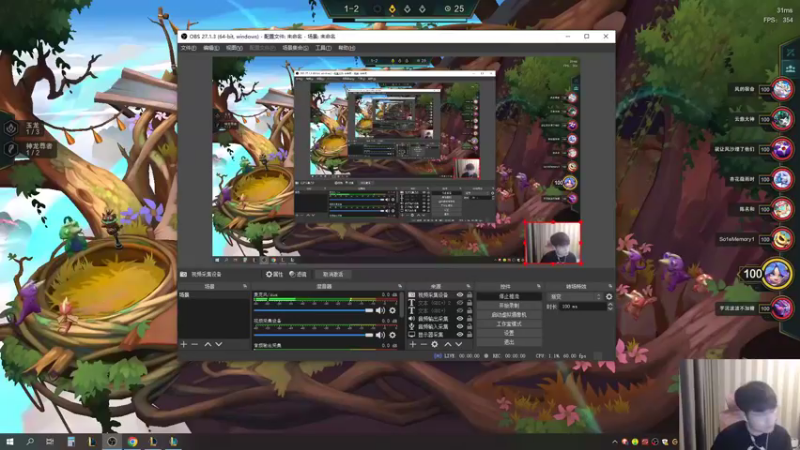Click the transition duration 300 ms field
Viewport: 800px width, 450px height.
583,307
